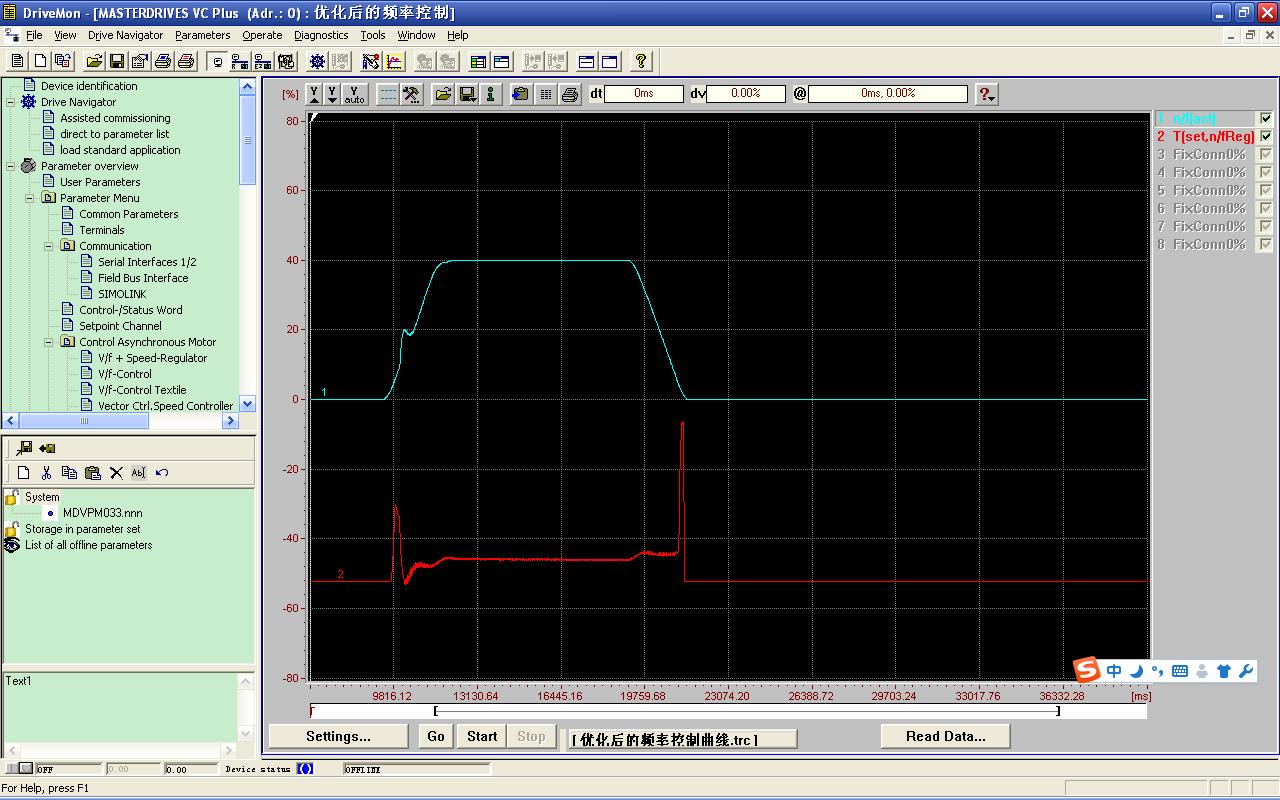Toggle checkbox for channel 6 FixConn0%

[x=1266, y=209]
